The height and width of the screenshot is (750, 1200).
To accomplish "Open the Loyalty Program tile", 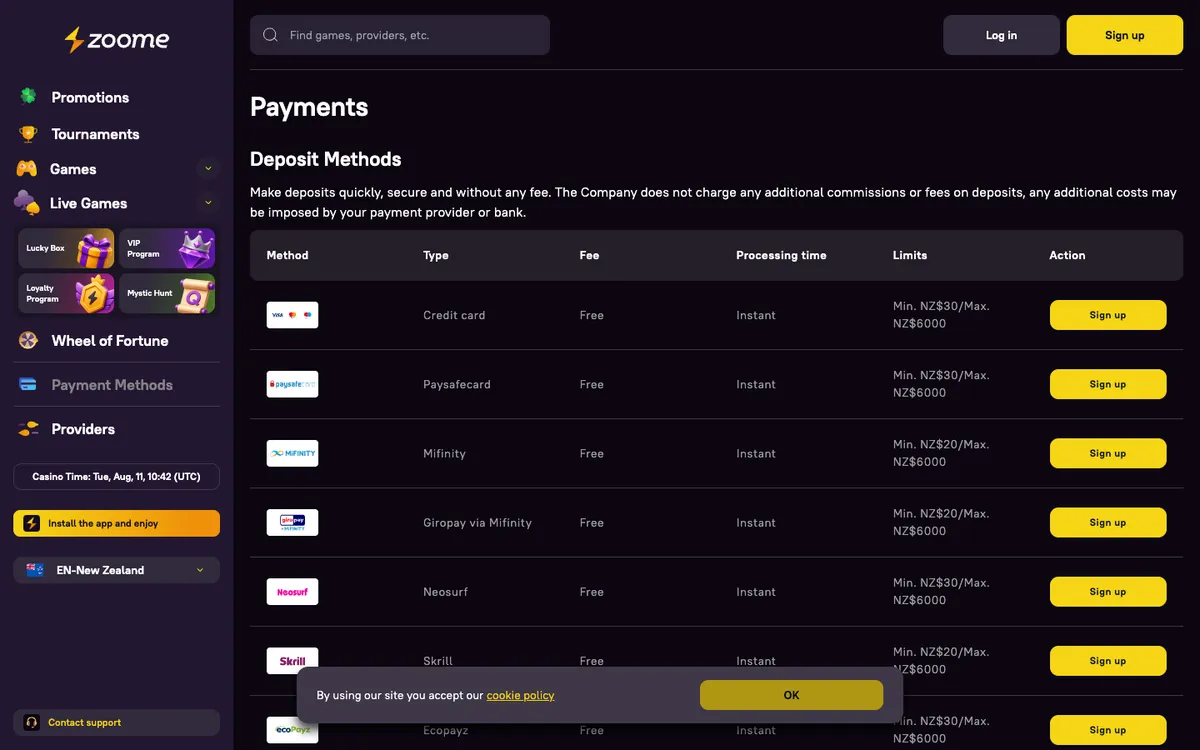I will [66, 294].
